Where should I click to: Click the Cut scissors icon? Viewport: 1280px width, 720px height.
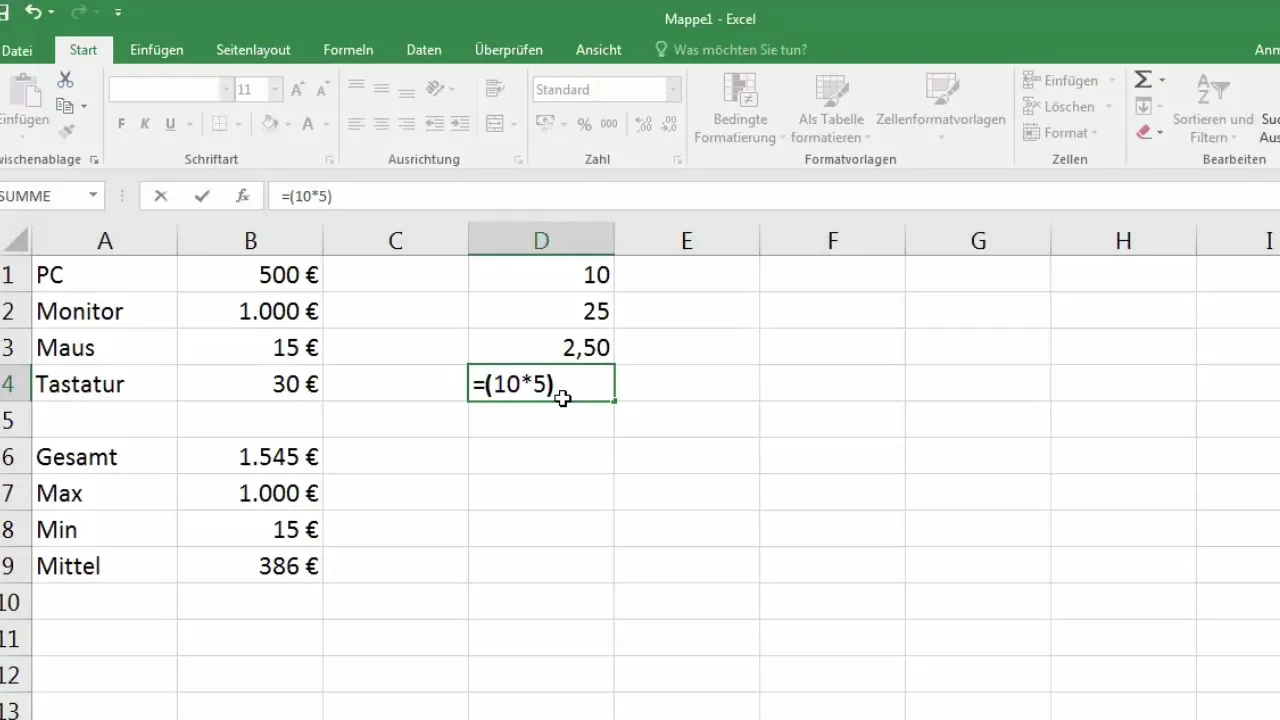point(66,80)
